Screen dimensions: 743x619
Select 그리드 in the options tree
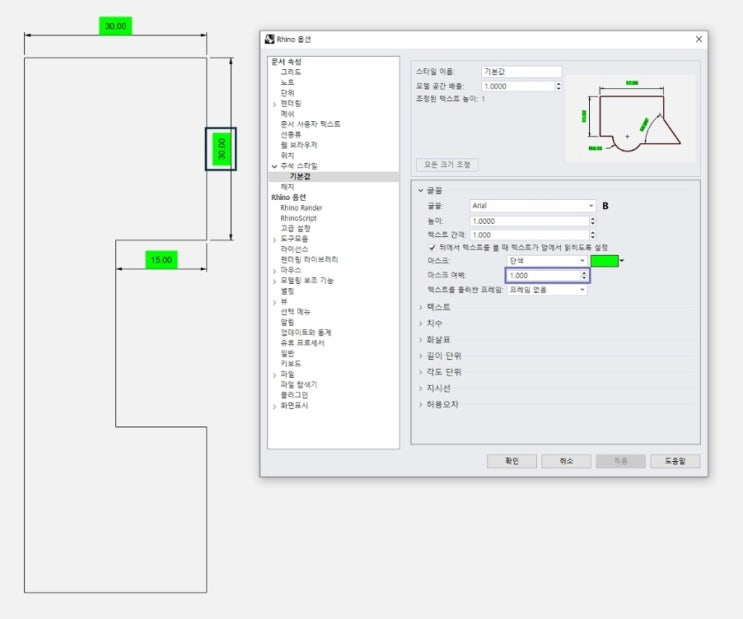(x=290, y=72)
